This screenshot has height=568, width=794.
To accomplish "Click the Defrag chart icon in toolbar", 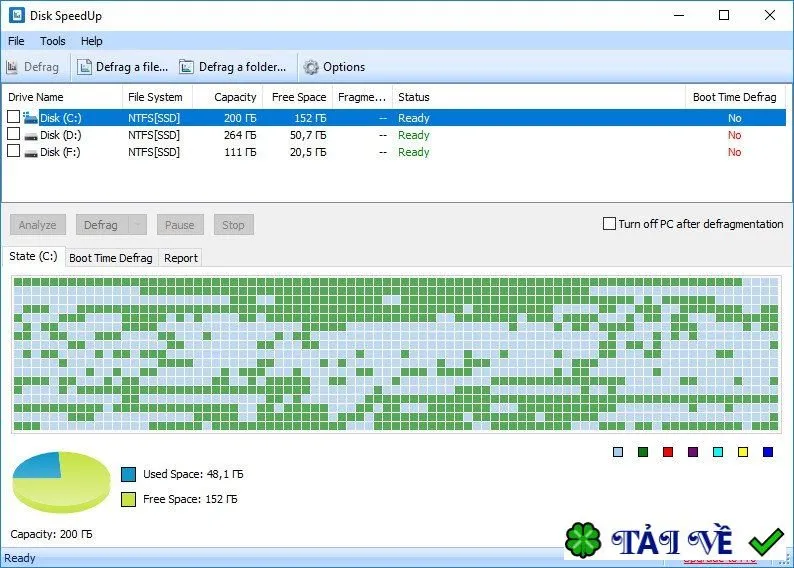I will 12,67.
